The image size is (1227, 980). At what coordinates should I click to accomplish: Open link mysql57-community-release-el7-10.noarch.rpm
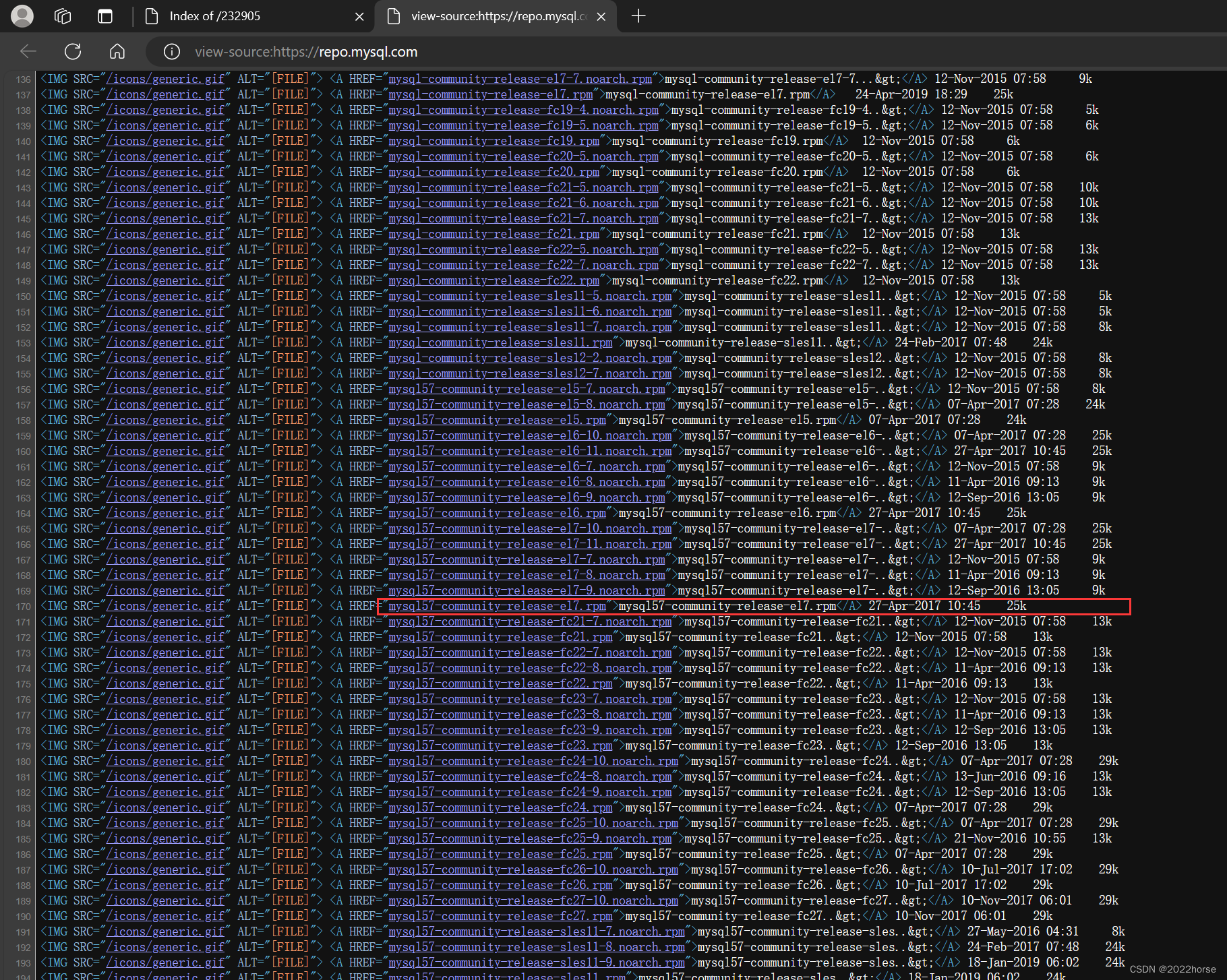click(x=531, y=528)
